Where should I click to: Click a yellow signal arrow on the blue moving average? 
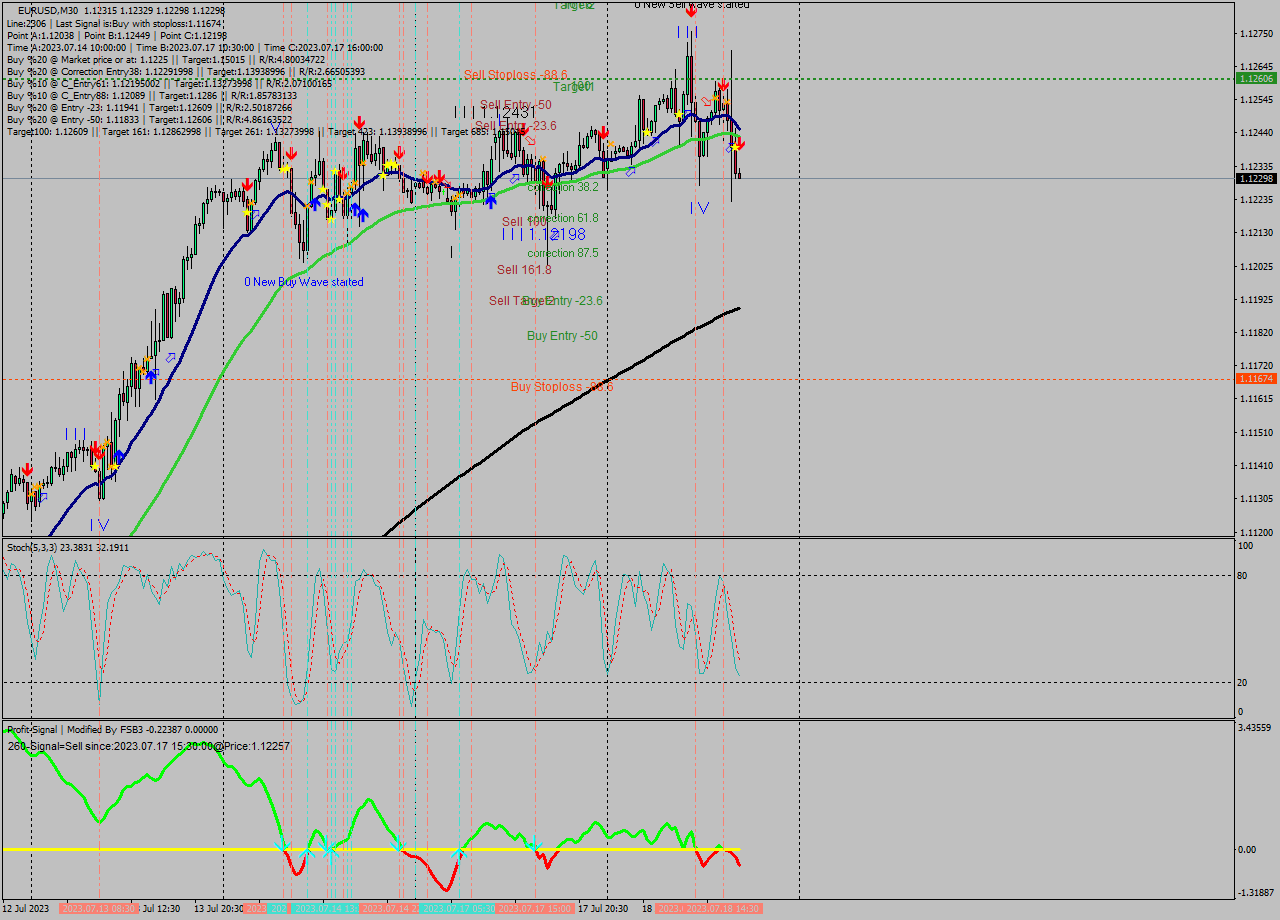383,175
